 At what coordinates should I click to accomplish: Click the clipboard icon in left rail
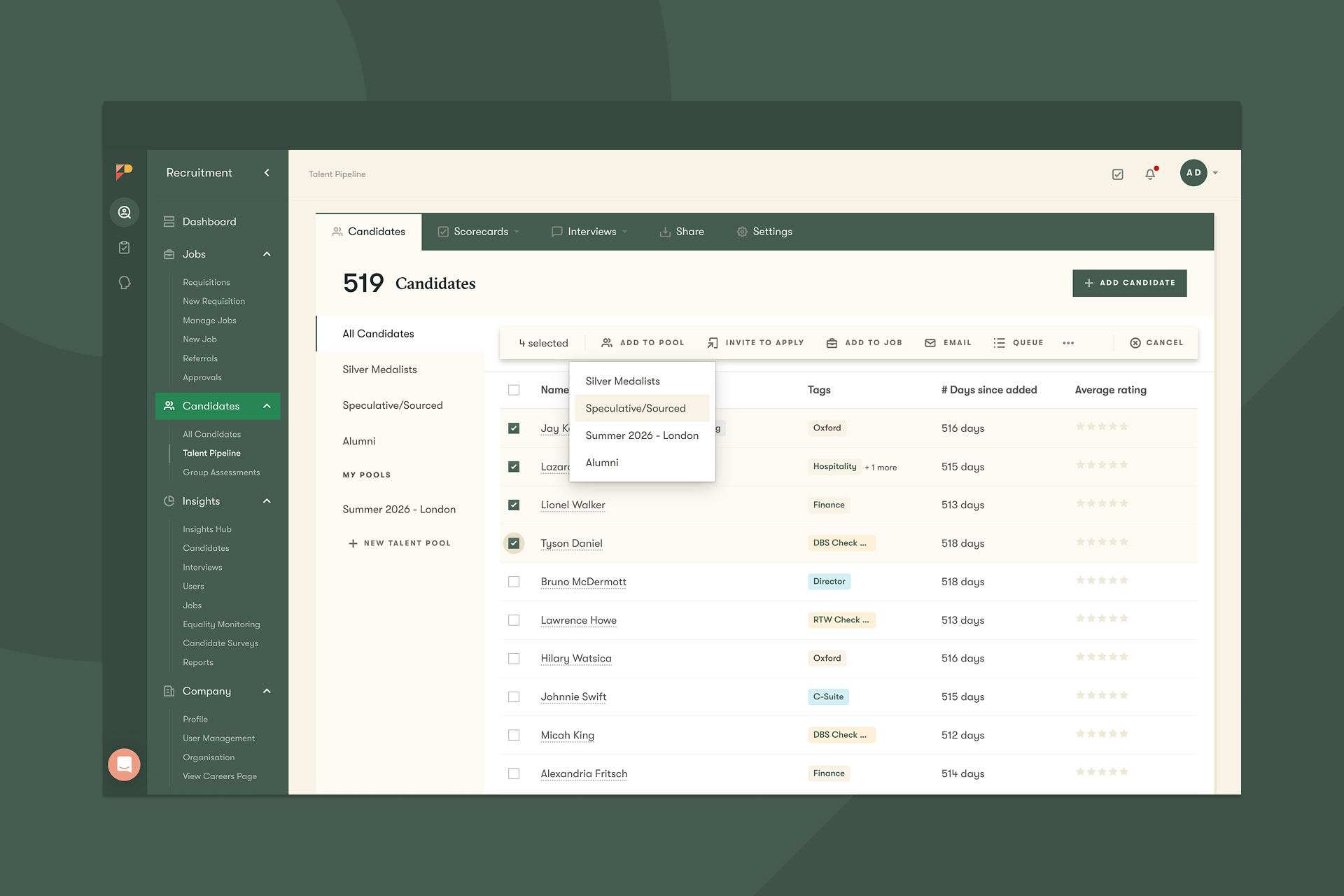tap(125, 247)
